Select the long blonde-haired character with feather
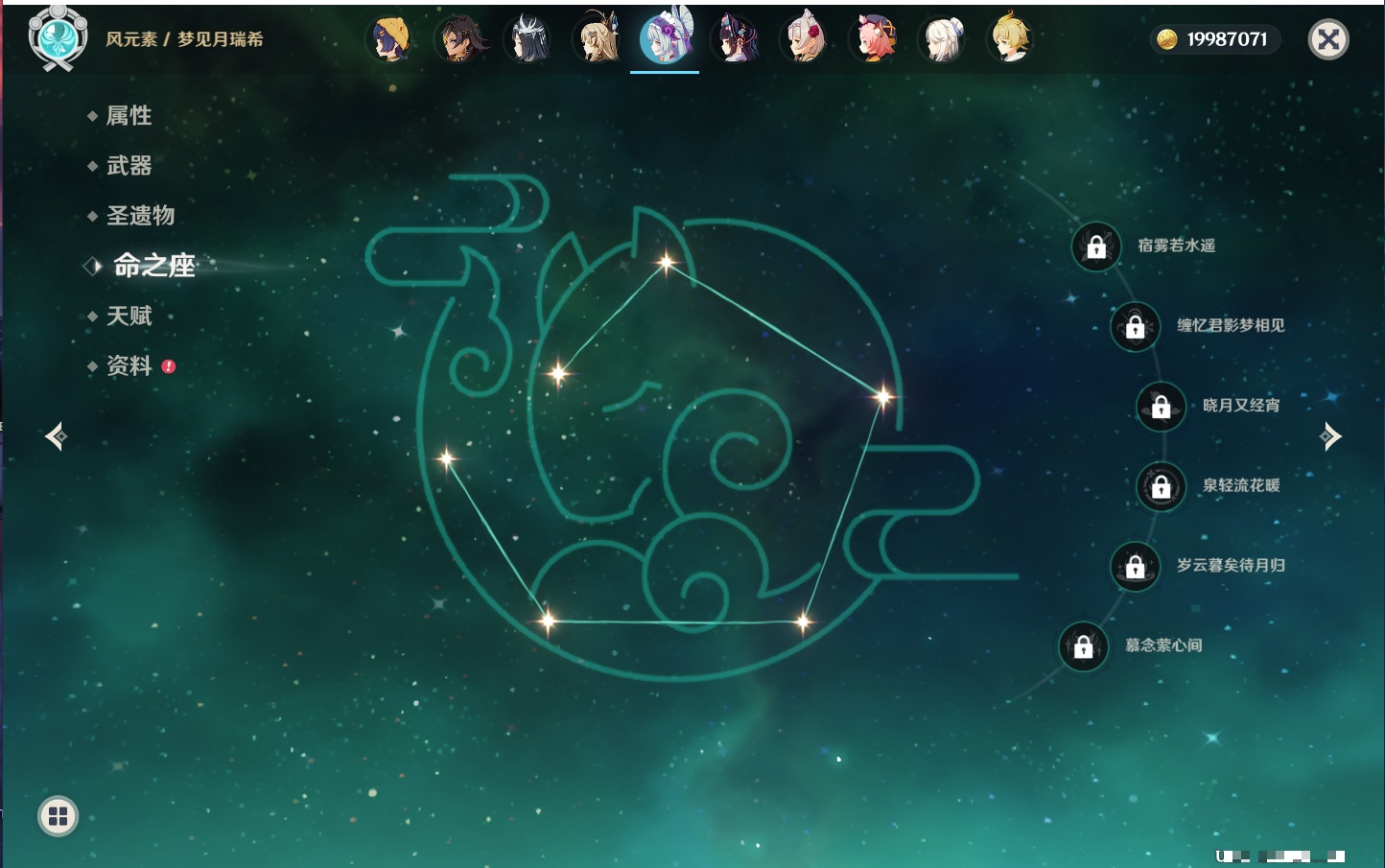This screenshot has height=868, width=1385. pyautogui.click(x=598, y=39)
